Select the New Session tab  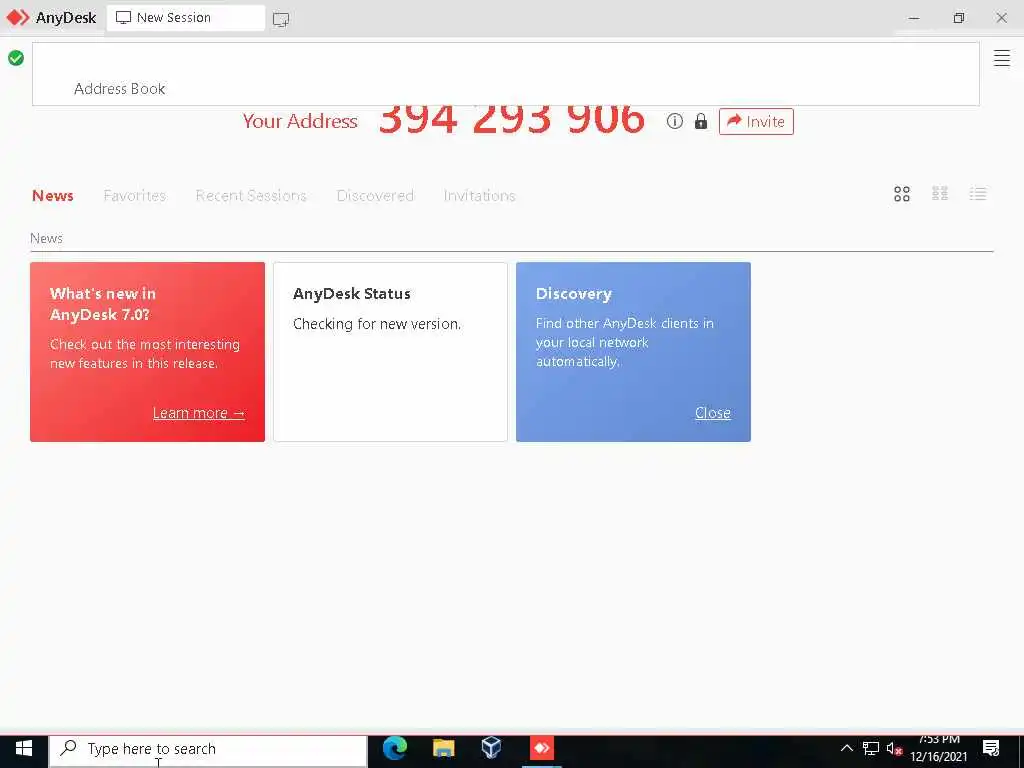pos(186,18)
